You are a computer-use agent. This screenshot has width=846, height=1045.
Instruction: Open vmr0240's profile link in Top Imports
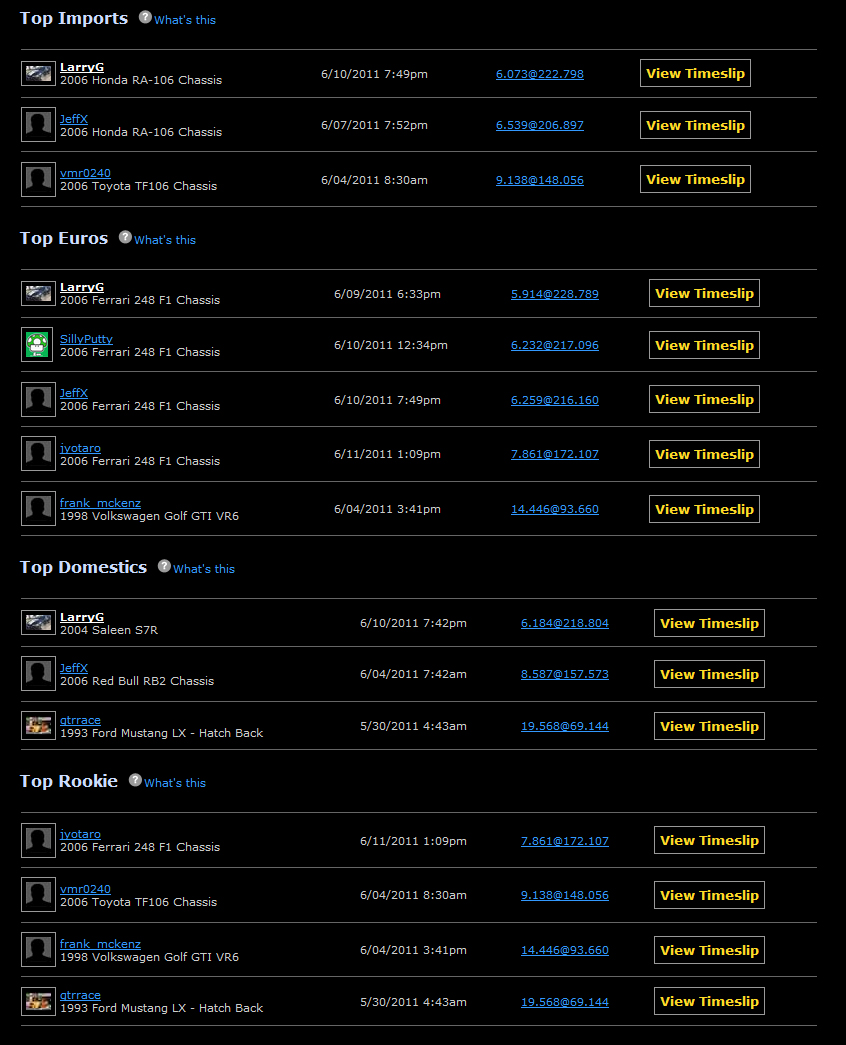(x=85, y=173)
